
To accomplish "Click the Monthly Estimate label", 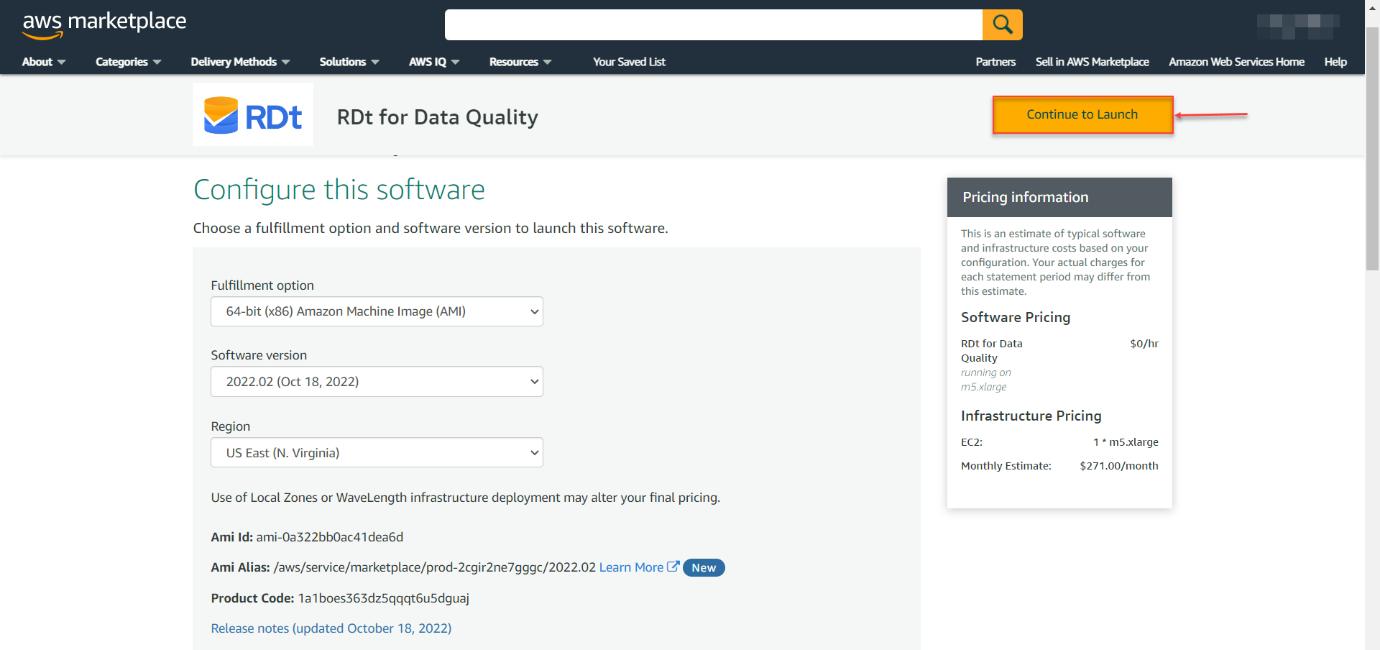I will tap(1006, 465).
